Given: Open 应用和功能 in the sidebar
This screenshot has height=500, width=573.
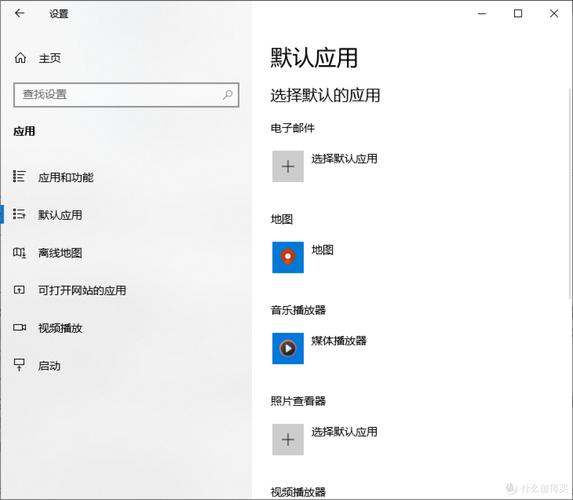Looking at the screenshot, I should click(x=66, y=178).
